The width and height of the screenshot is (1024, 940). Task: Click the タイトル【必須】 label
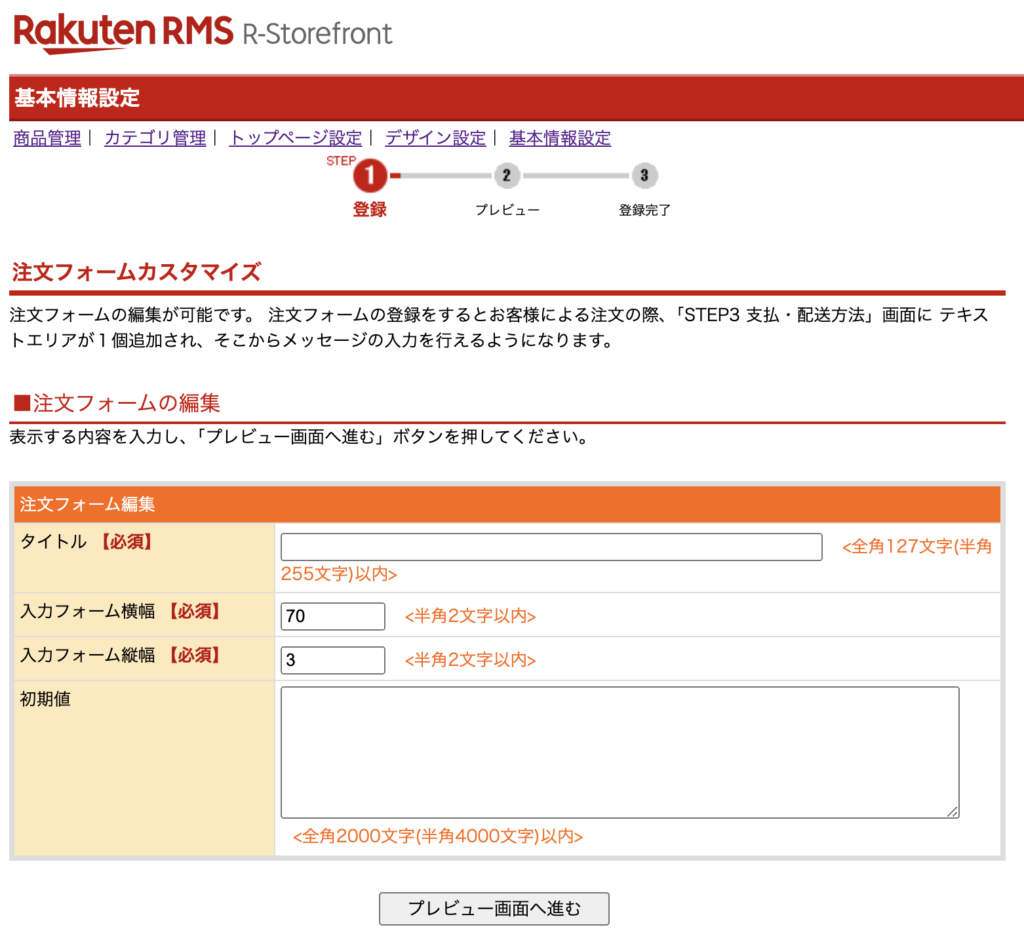[x=87, y=542]
